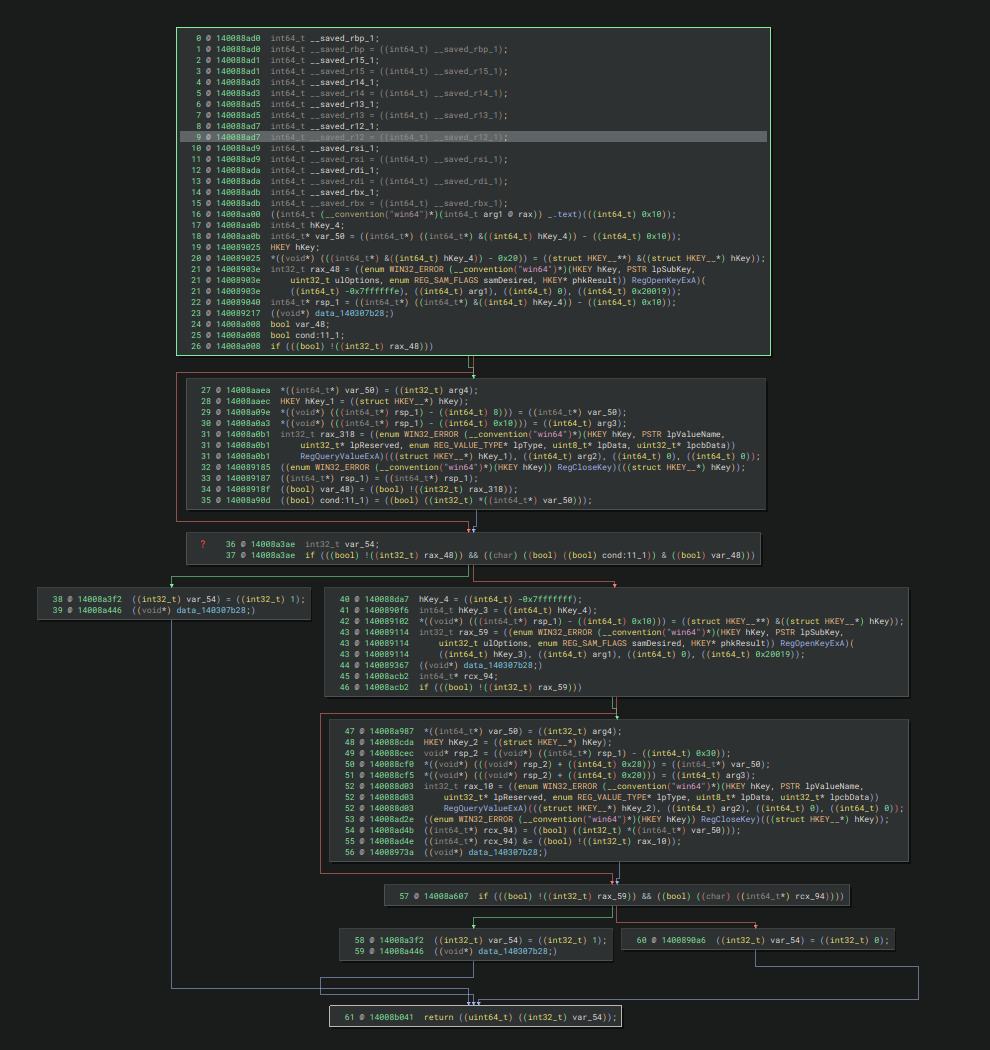990x1050 pixels.
Task: Follow data_140307b28 reference at instruction 56
Action: [x=505, y=852]
